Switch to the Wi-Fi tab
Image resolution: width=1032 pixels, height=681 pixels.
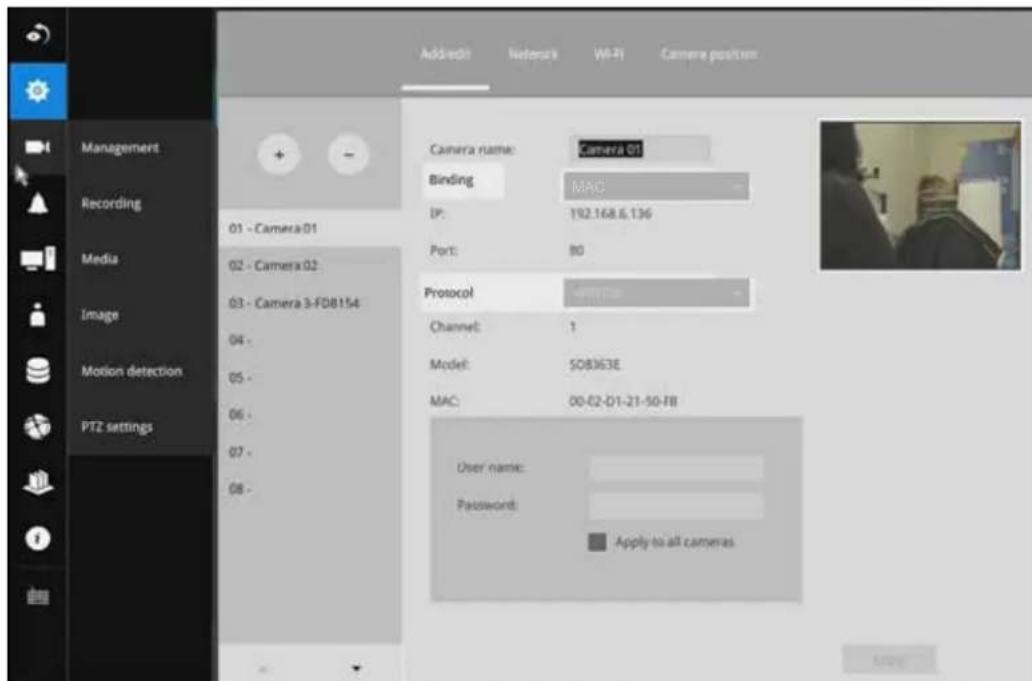[x=608, y=54]
